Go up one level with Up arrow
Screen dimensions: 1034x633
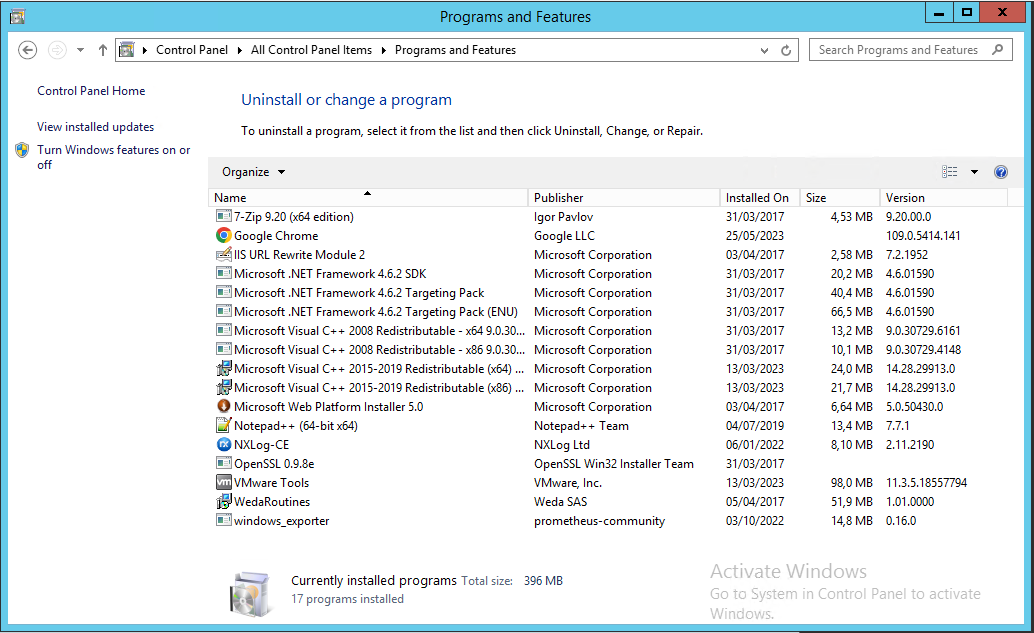(102, 50)
